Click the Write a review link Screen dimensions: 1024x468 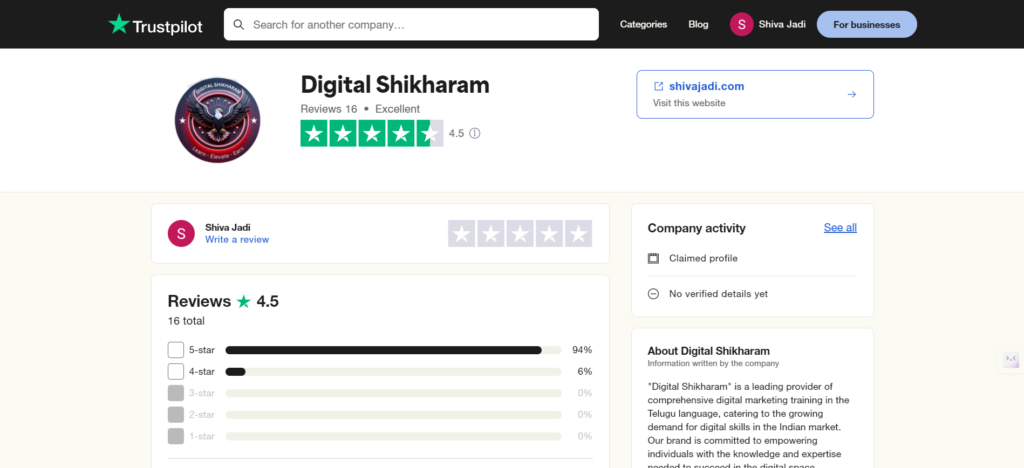237,240
